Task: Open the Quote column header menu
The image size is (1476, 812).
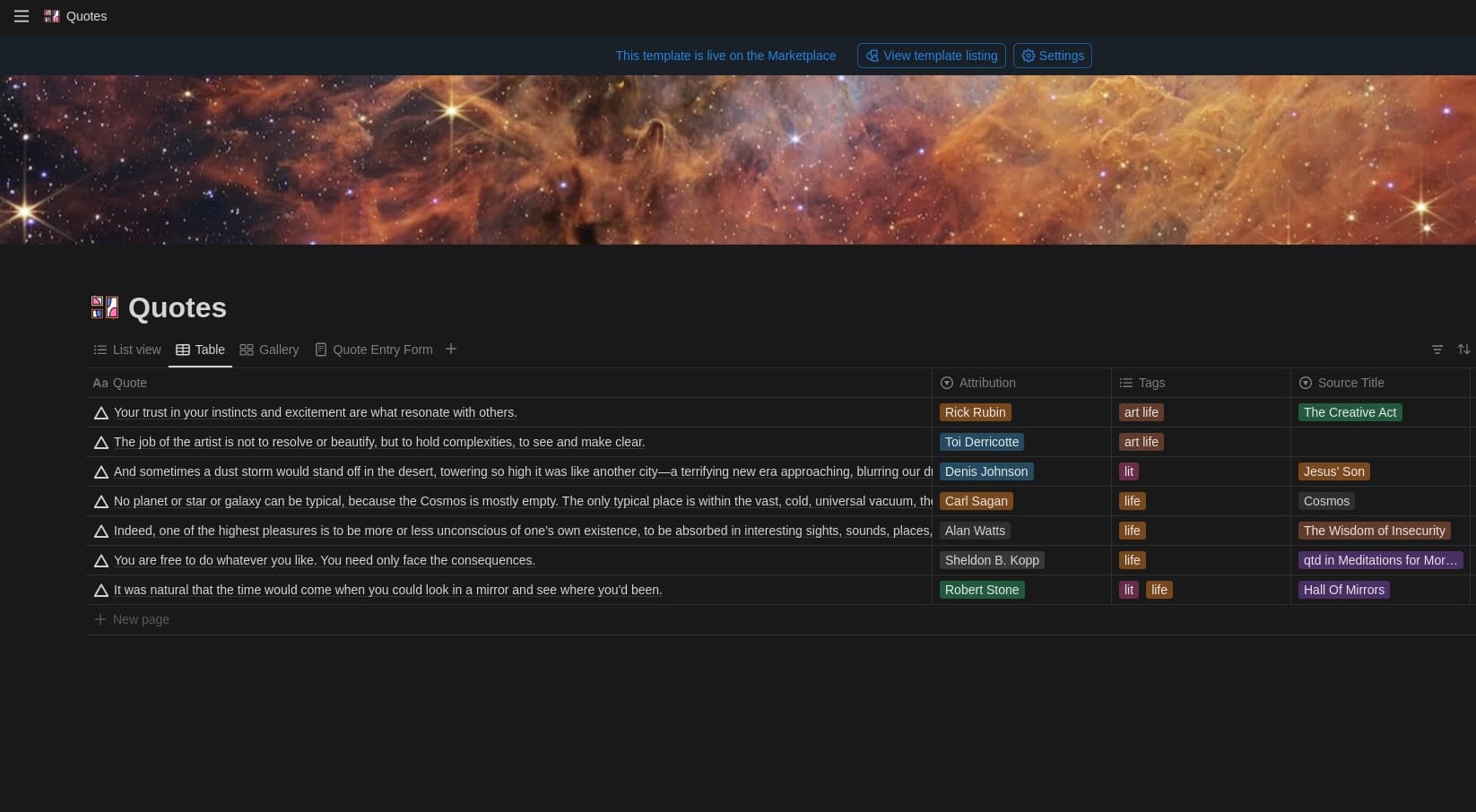Action: (508, 383)
